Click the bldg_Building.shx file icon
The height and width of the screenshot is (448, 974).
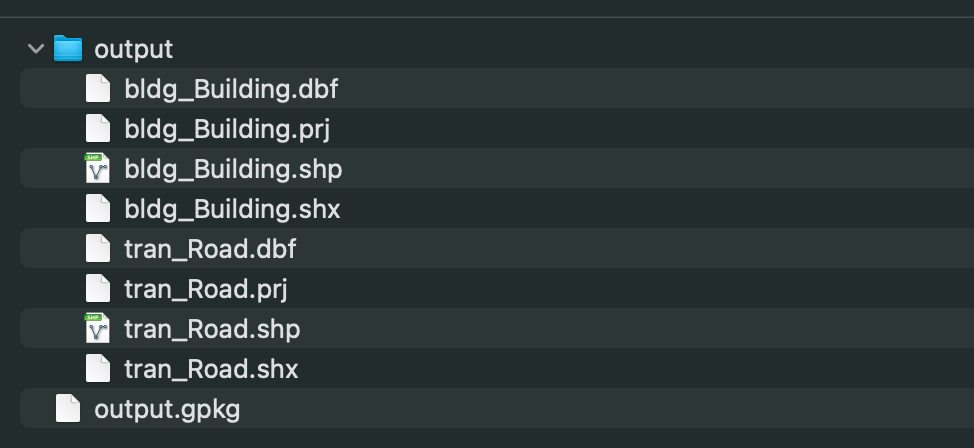pyautogui.click(x=97, y=209)
